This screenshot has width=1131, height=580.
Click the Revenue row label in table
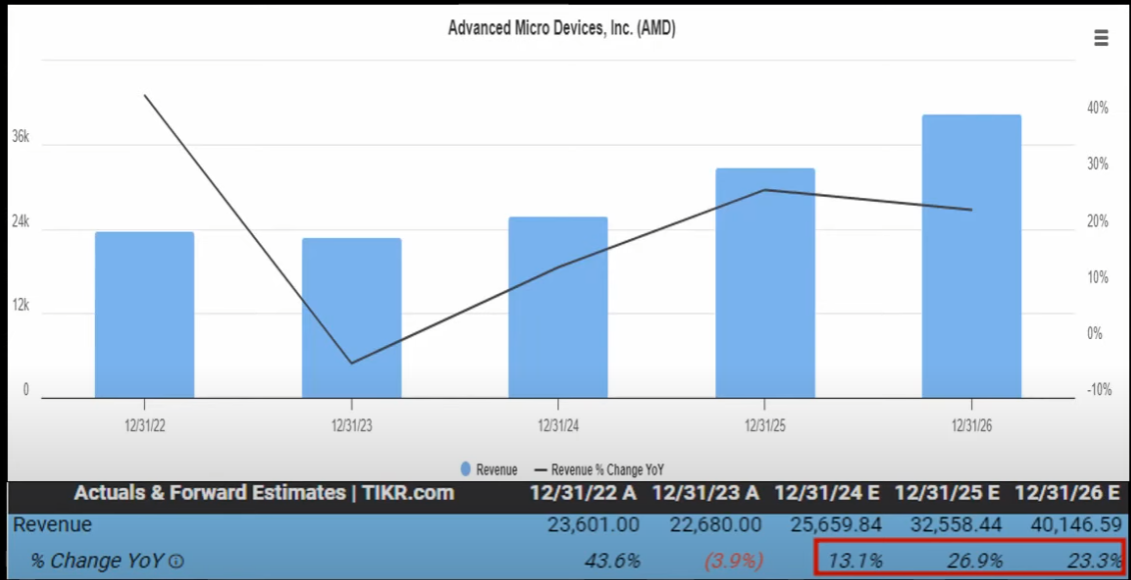pyautogui.click(x=52, y=525)
